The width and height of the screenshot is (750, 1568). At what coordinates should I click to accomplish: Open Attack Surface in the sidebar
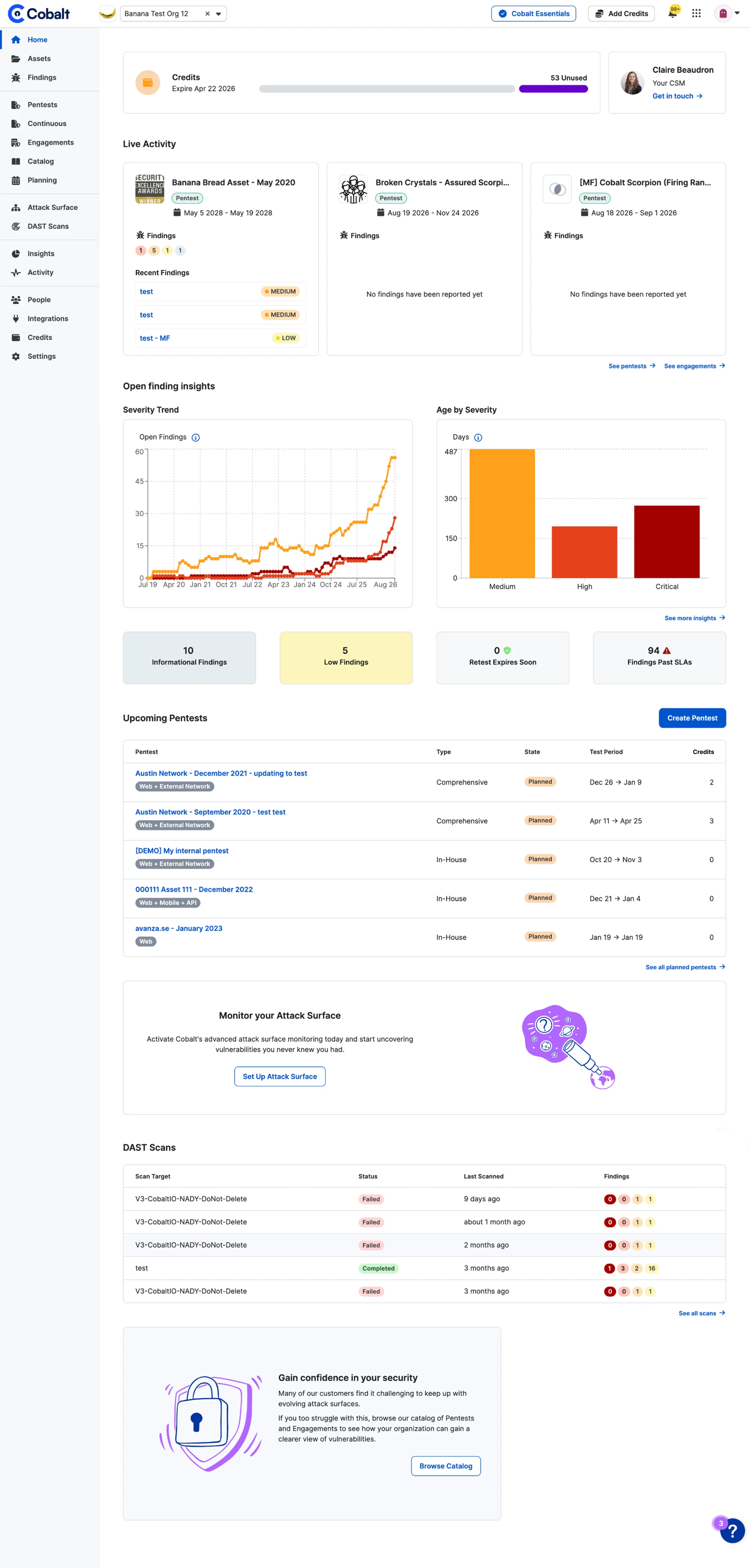[49, 207]
